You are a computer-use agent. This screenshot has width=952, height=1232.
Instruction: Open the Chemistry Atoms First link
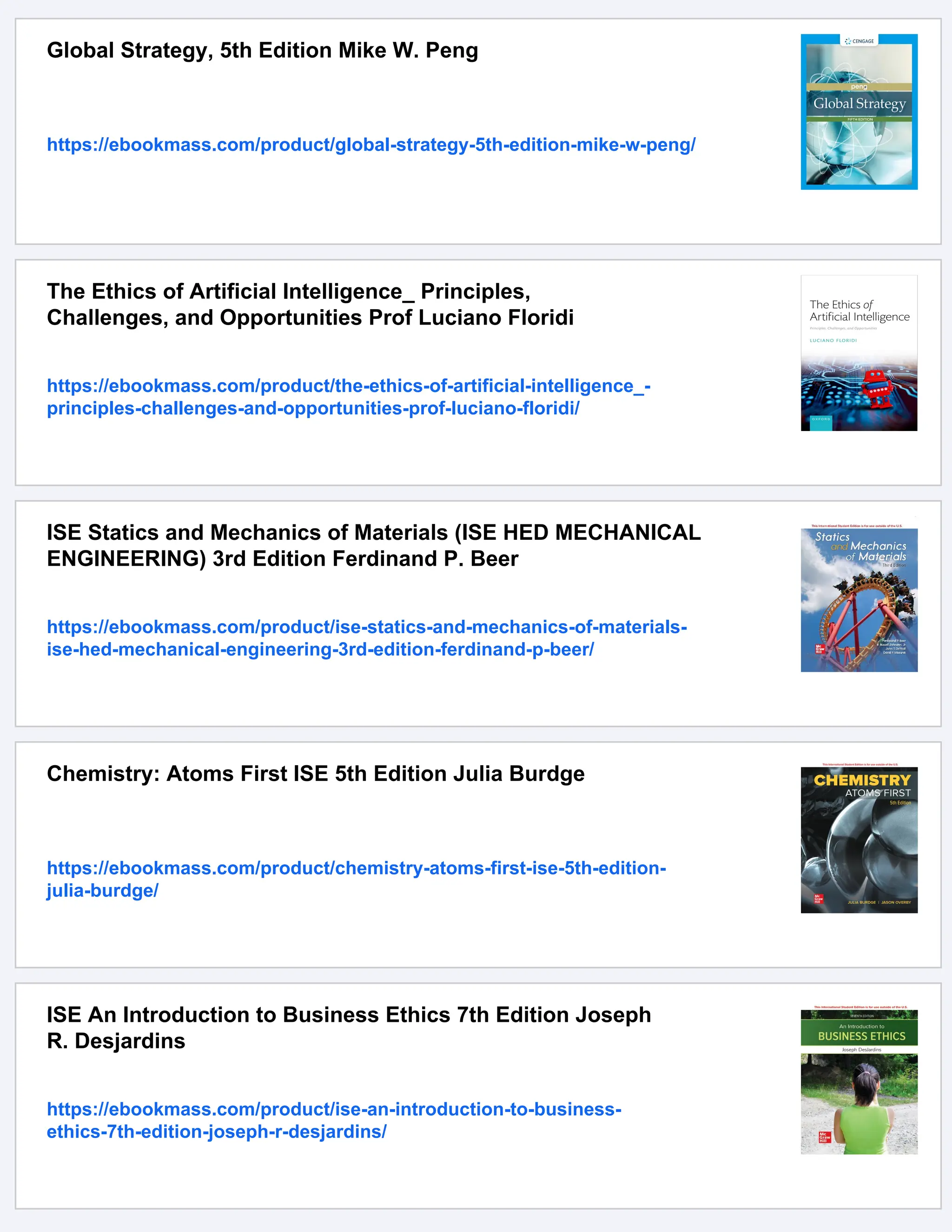click(x=357, y=879)
